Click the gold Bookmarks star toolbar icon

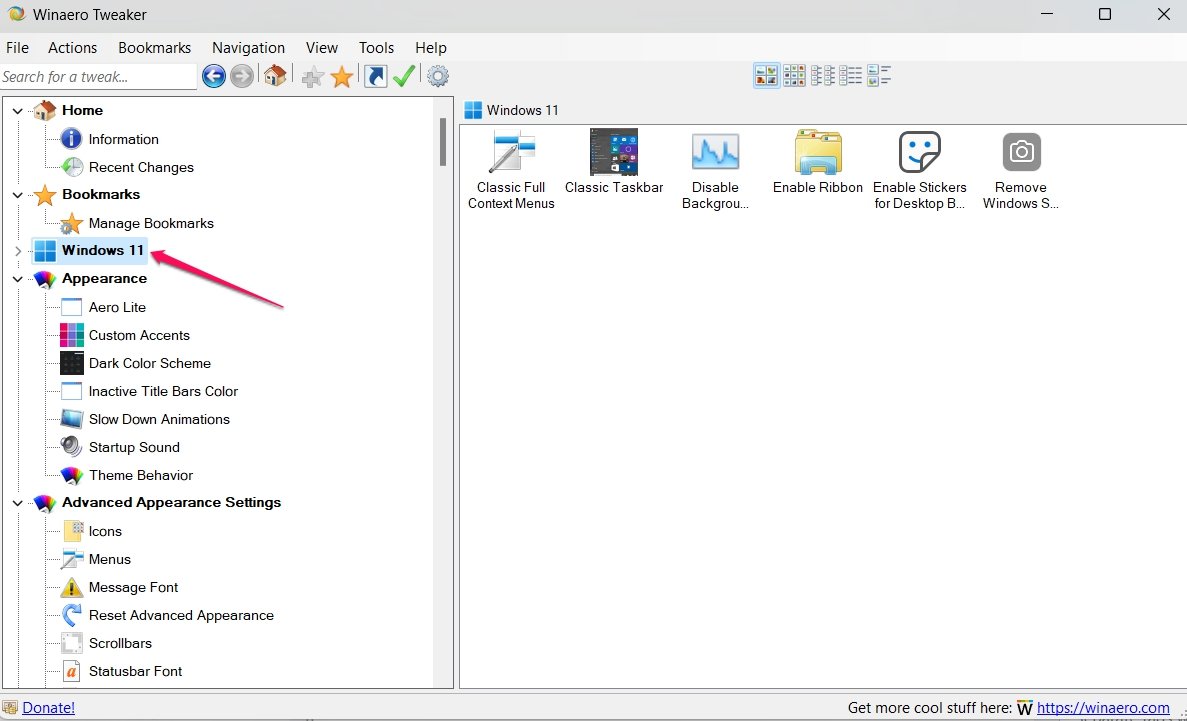[341, 76]
